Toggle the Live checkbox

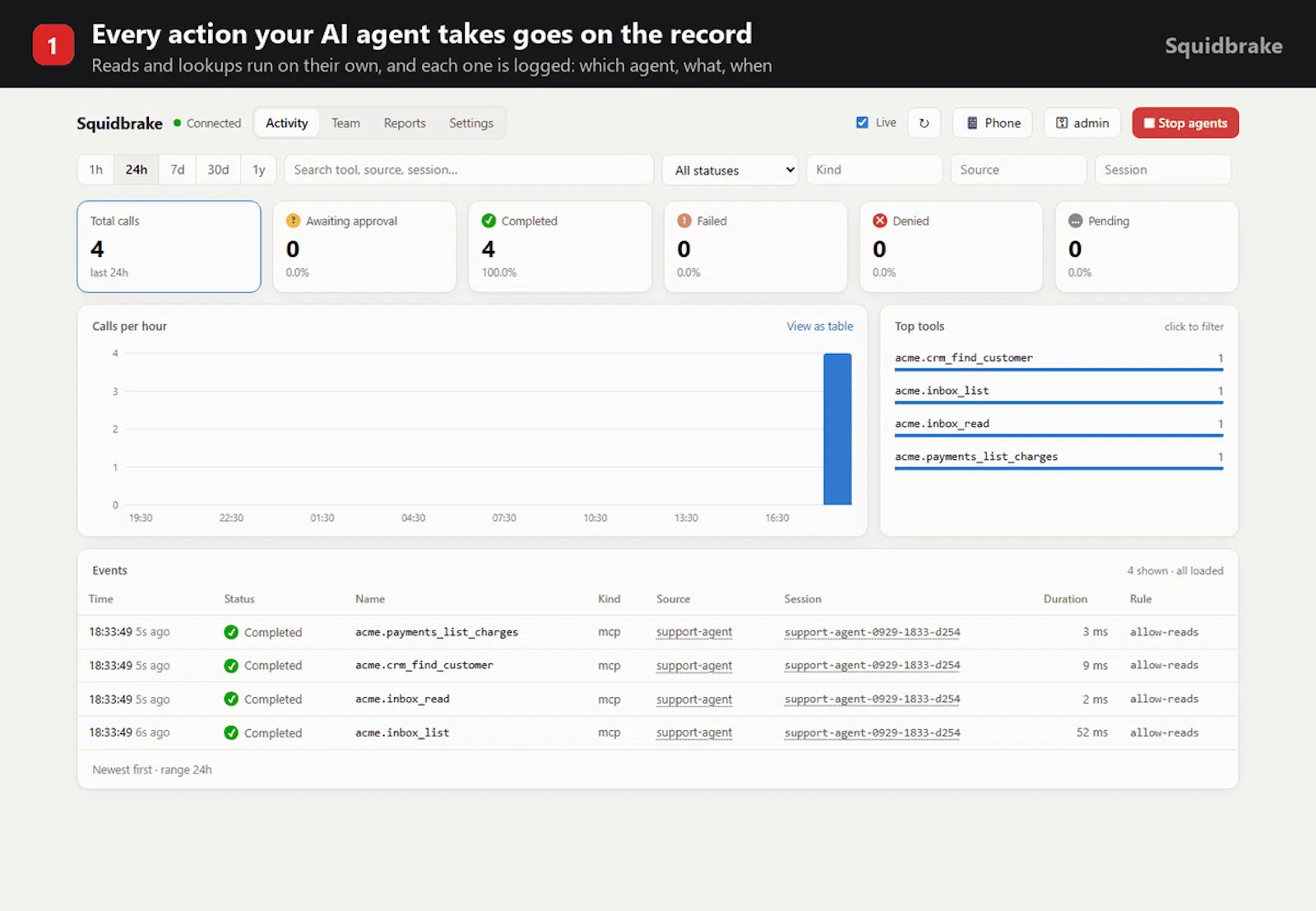pos(862,123)
